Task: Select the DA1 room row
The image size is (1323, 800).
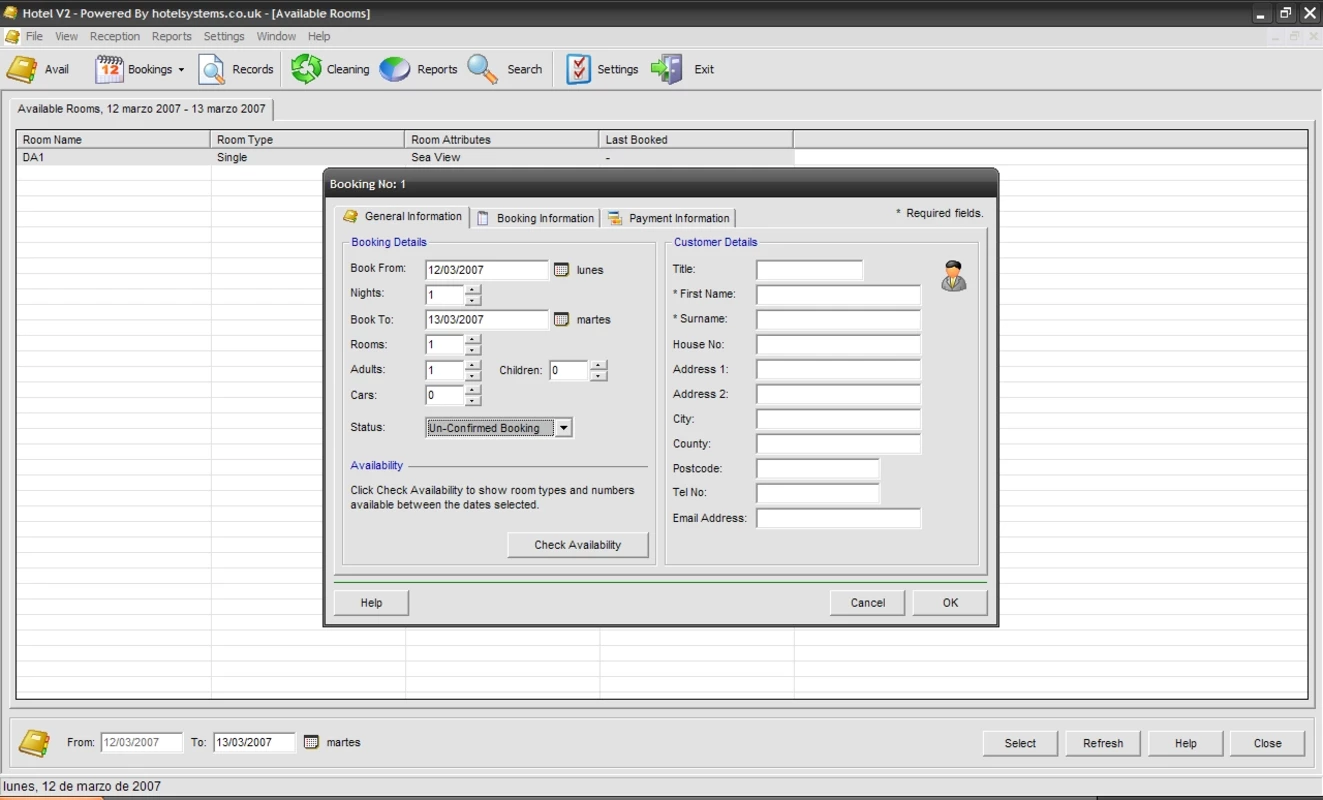Action: tap(405, 158)
